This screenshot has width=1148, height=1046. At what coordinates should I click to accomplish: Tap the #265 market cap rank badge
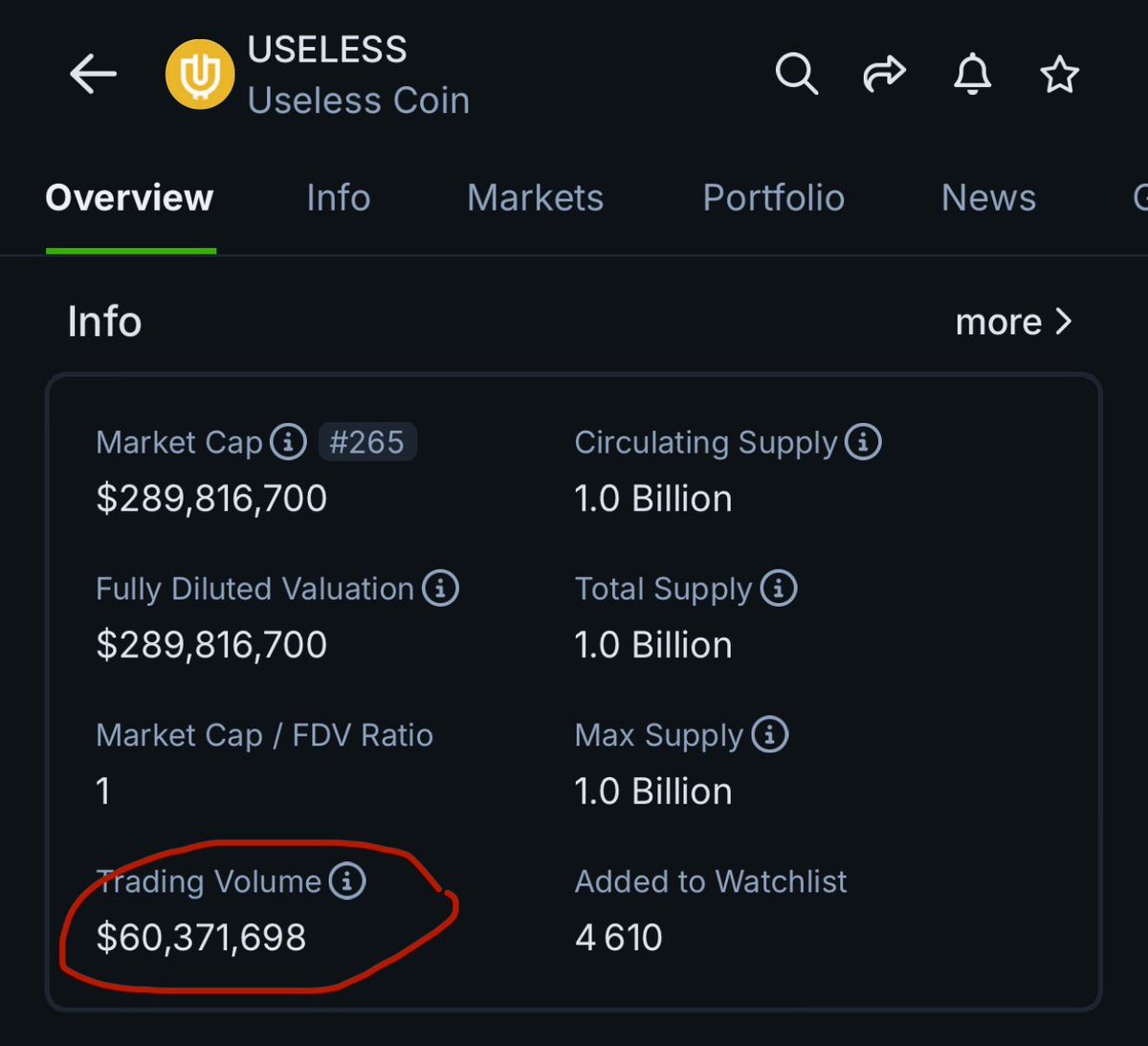367,442
